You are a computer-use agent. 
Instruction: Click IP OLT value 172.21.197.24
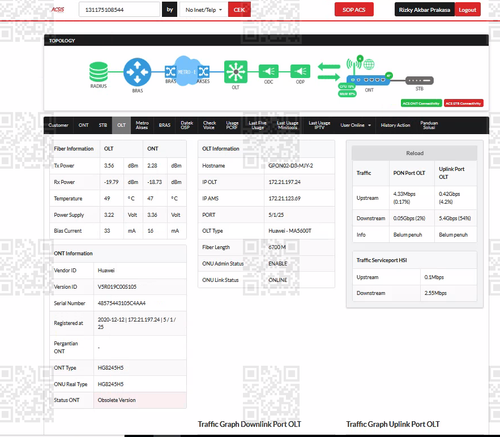tap(284, 182)
